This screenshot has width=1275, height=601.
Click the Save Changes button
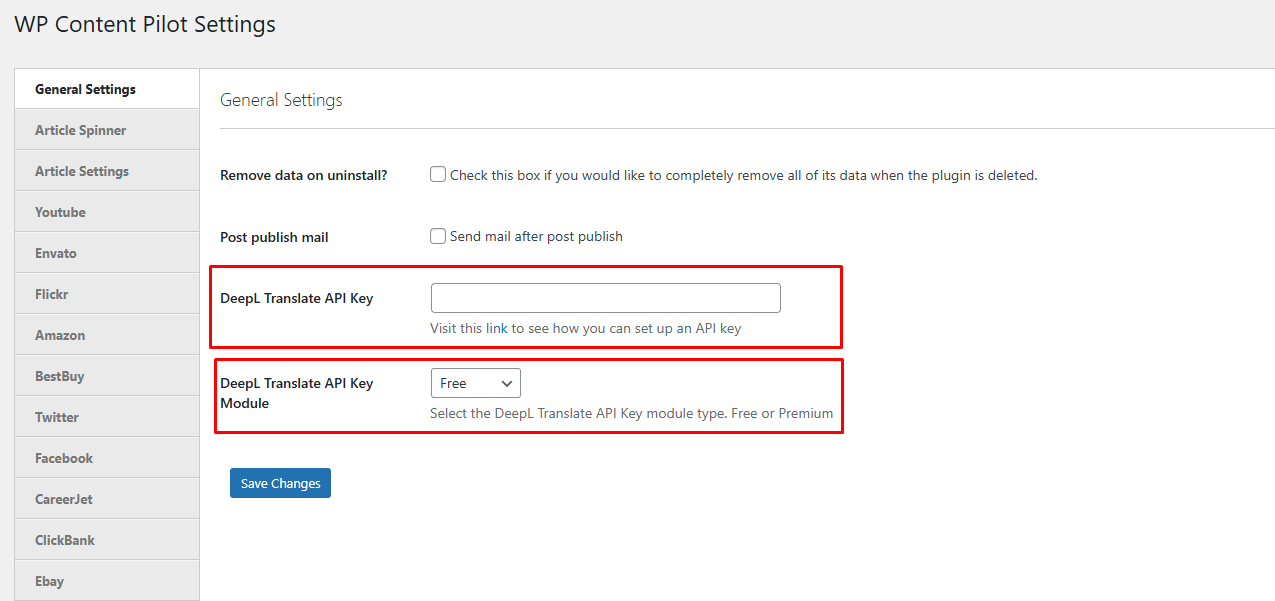280,483
